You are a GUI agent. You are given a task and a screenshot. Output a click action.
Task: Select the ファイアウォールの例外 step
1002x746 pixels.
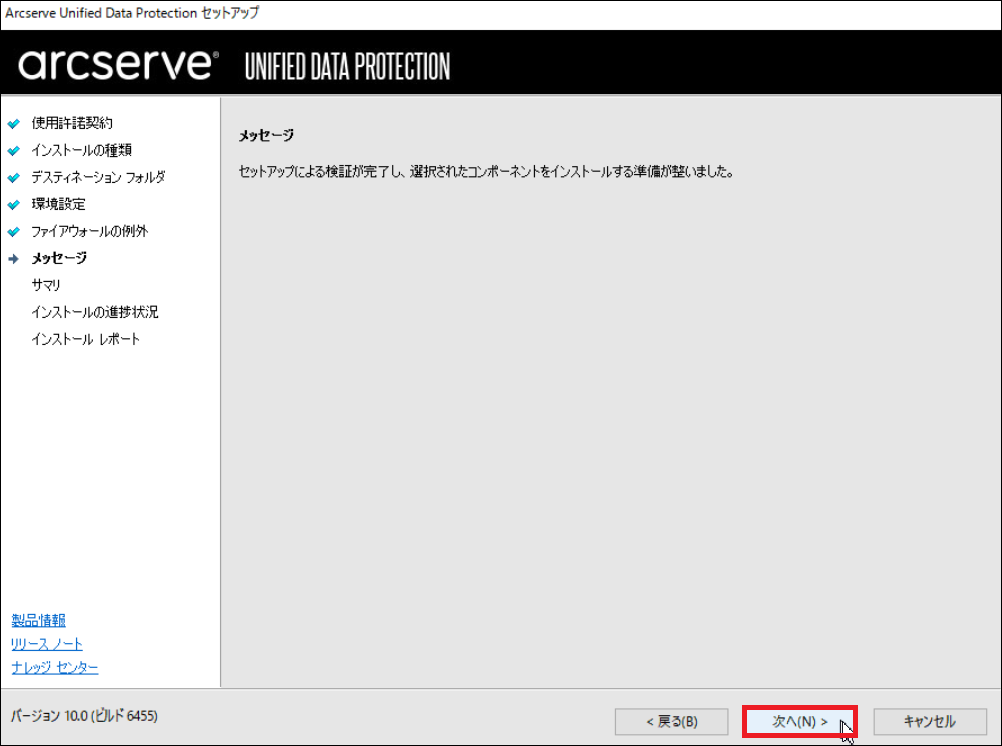coord(90,231)
